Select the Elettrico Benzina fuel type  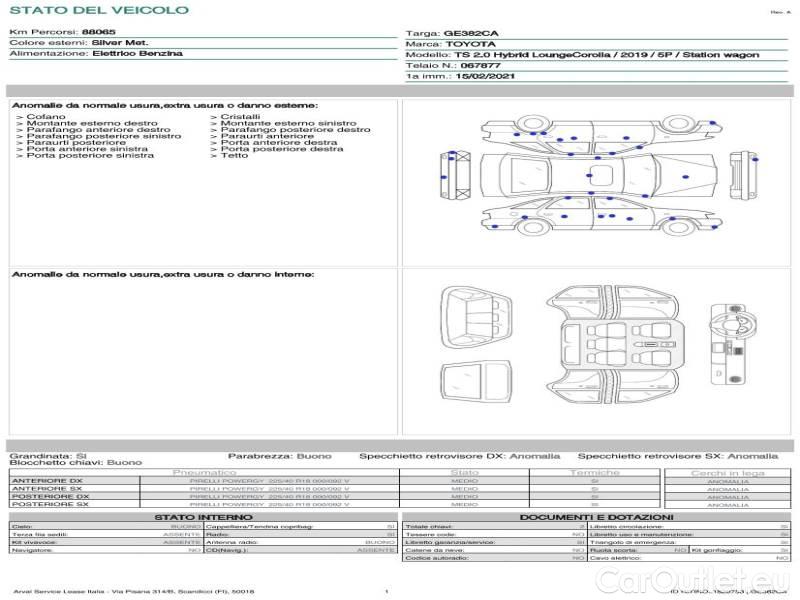click(x=137, y=54)
